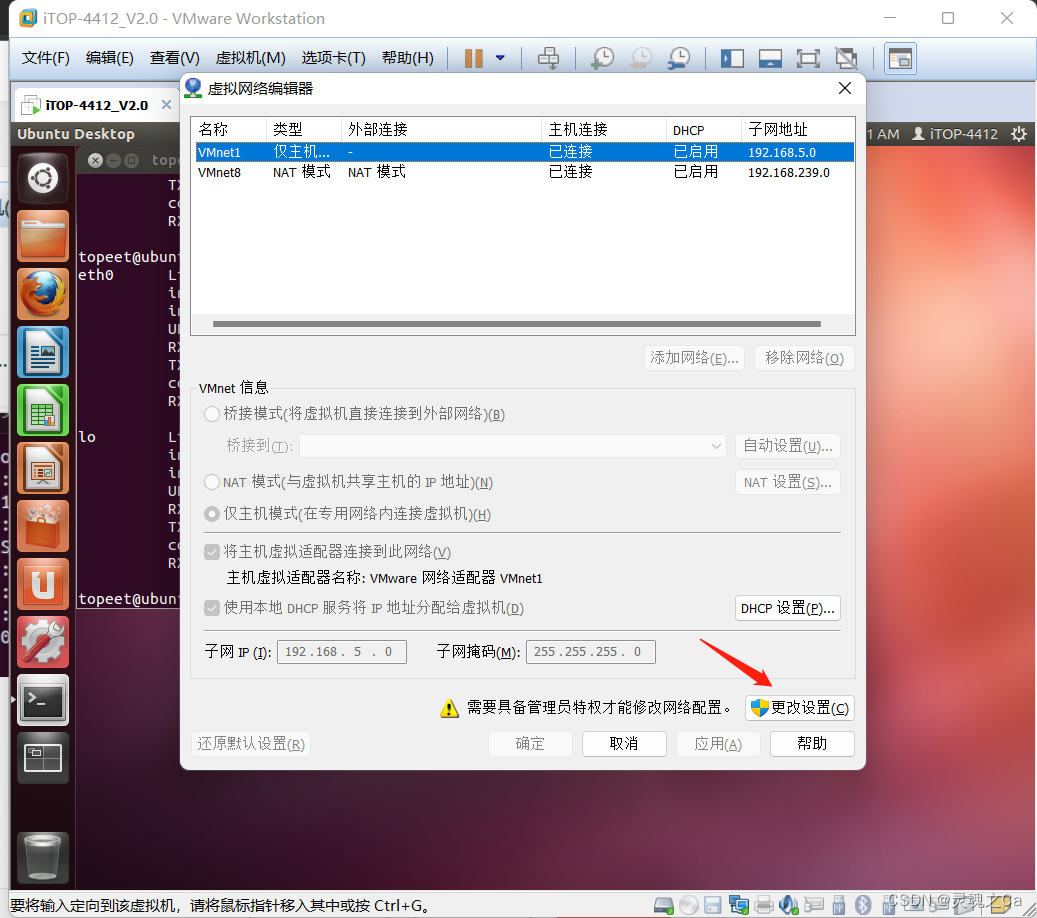
Task: Open the 文件(F) menu
Action: pyautogui.click(x=46, y=58)
